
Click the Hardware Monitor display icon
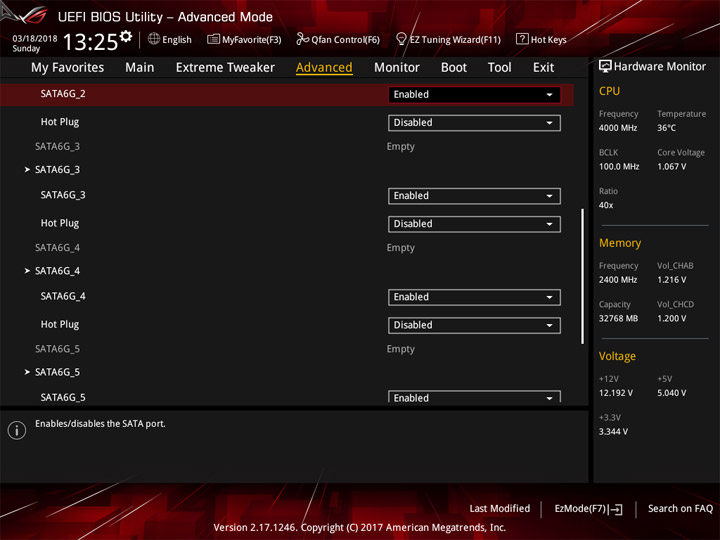605,67
